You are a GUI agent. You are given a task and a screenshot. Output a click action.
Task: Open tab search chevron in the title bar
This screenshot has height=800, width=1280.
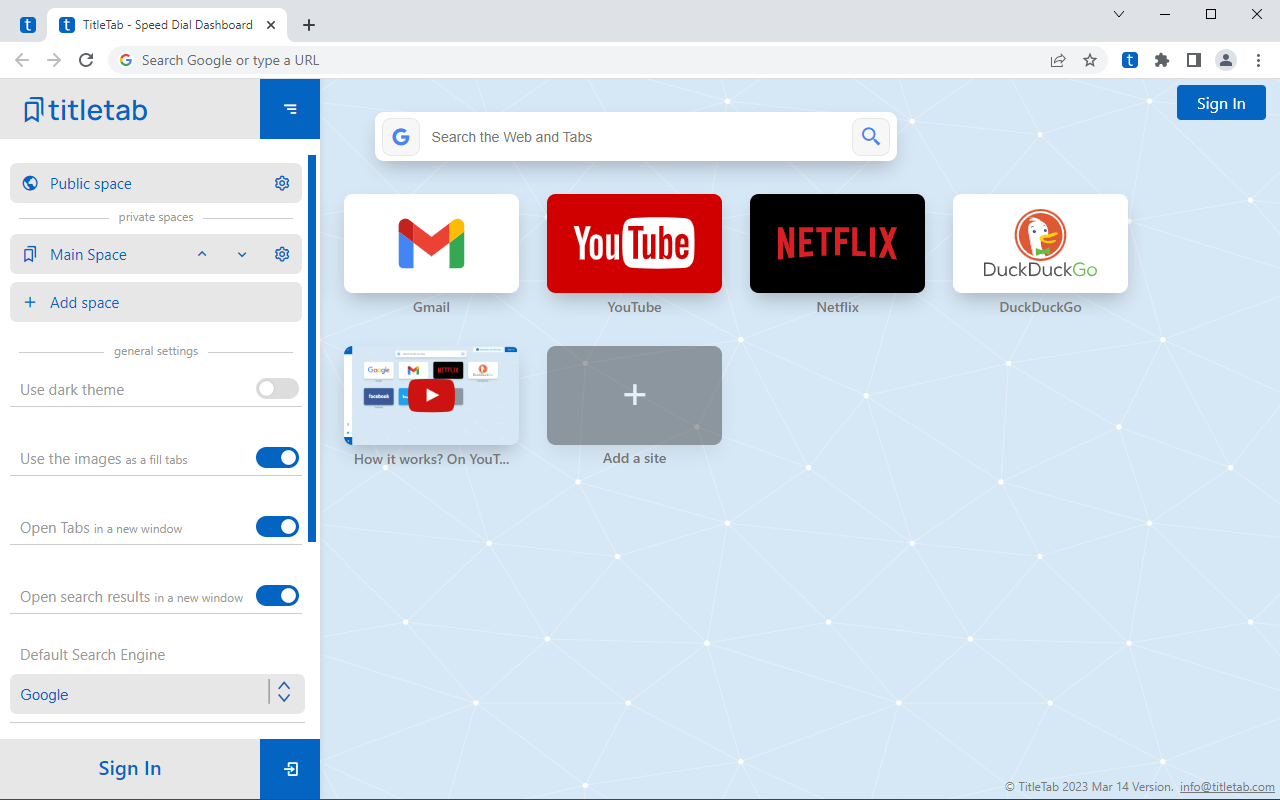point(1119,14)
